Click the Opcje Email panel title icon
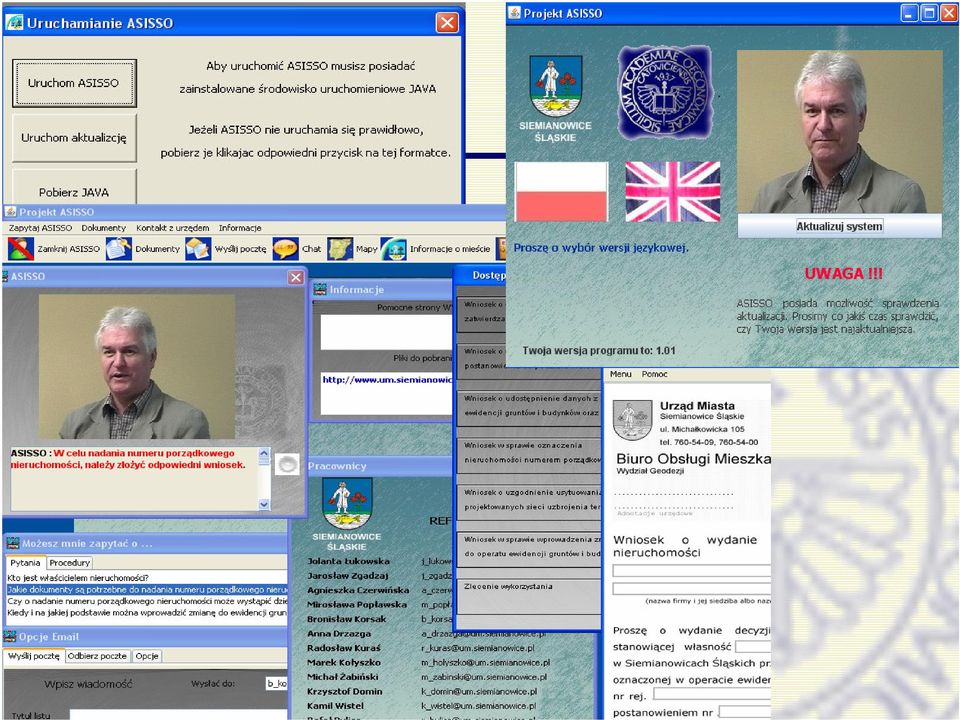The height and width of the screenshot is (720, 960). coord(10,636)
